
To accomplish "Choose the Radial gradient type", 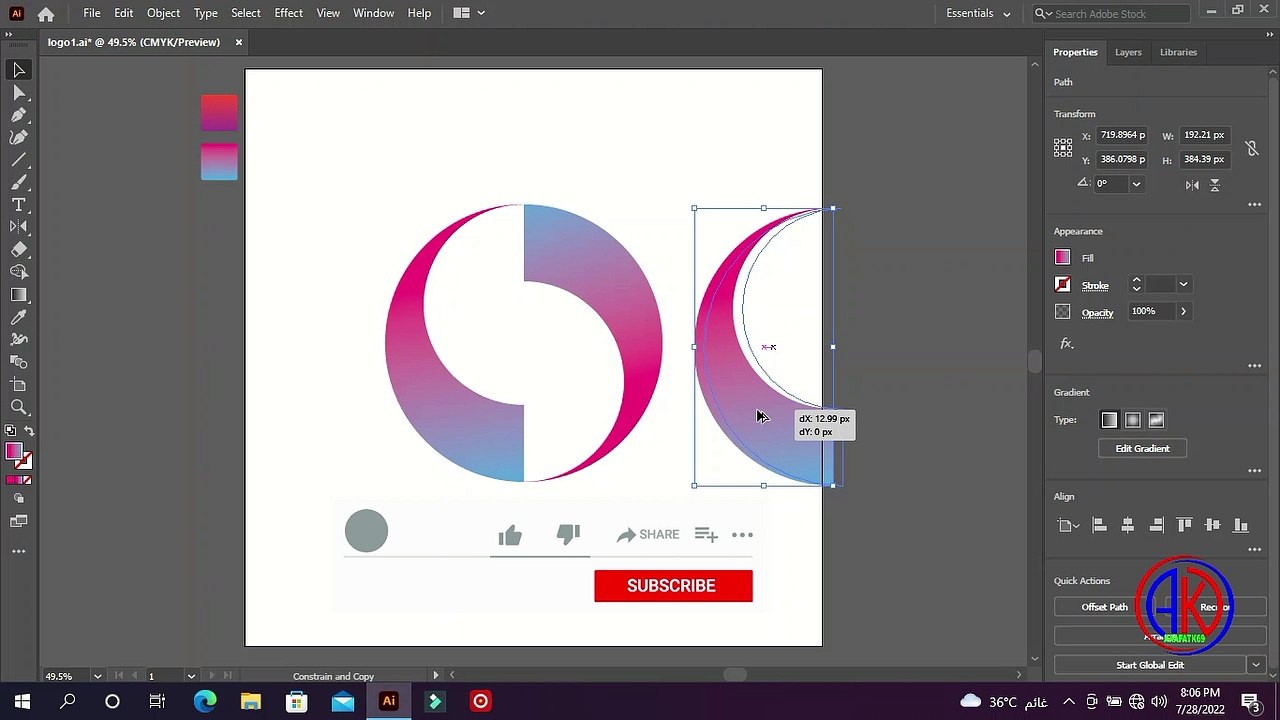I will [x=1133, y=420].
